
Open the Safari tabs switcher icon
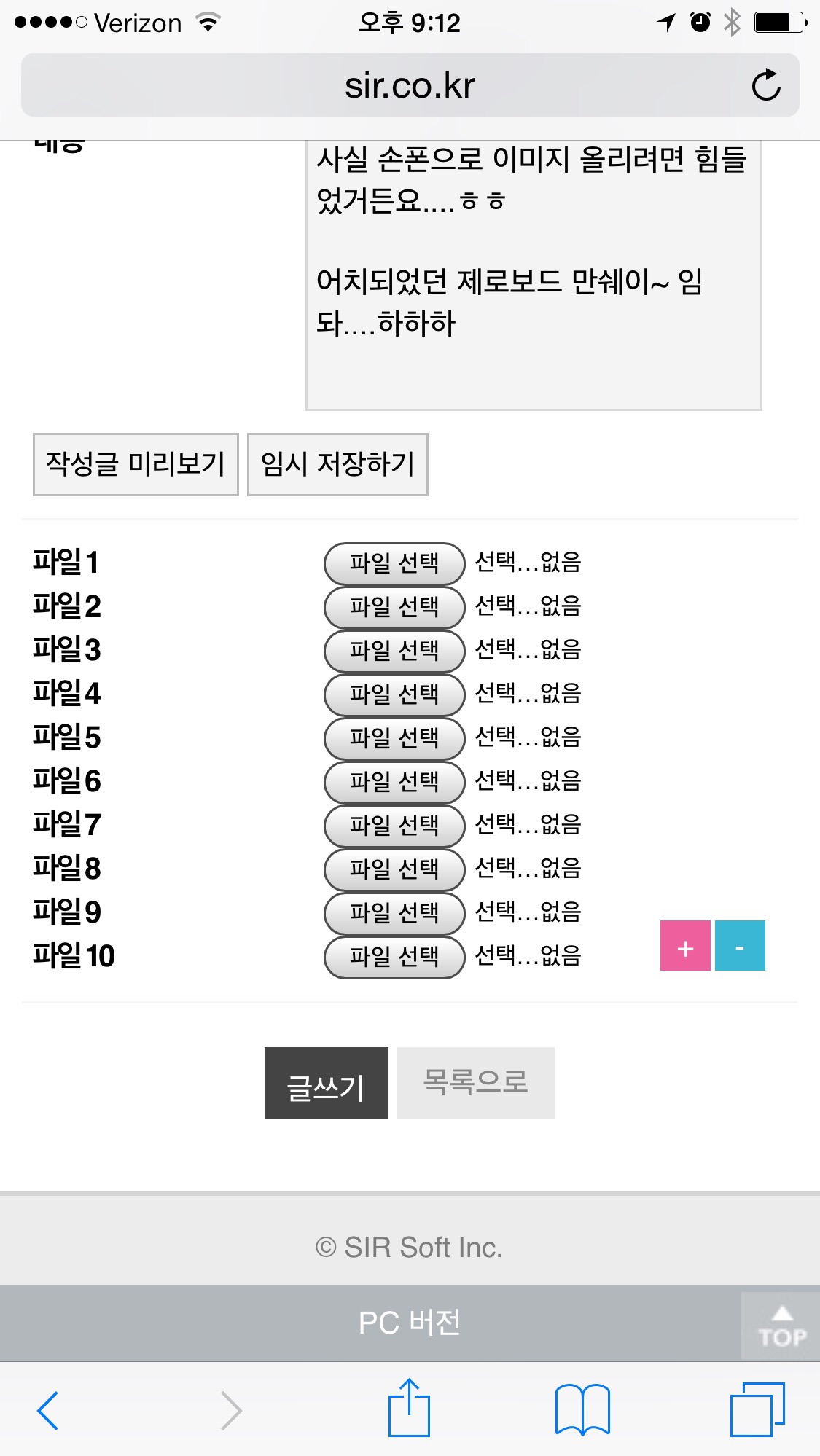click(757, 1409)
